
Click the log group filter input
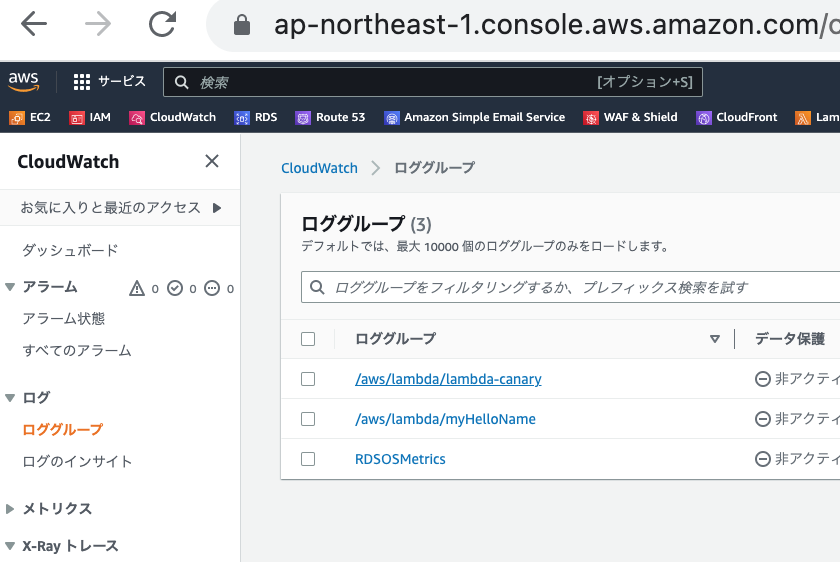571,287
